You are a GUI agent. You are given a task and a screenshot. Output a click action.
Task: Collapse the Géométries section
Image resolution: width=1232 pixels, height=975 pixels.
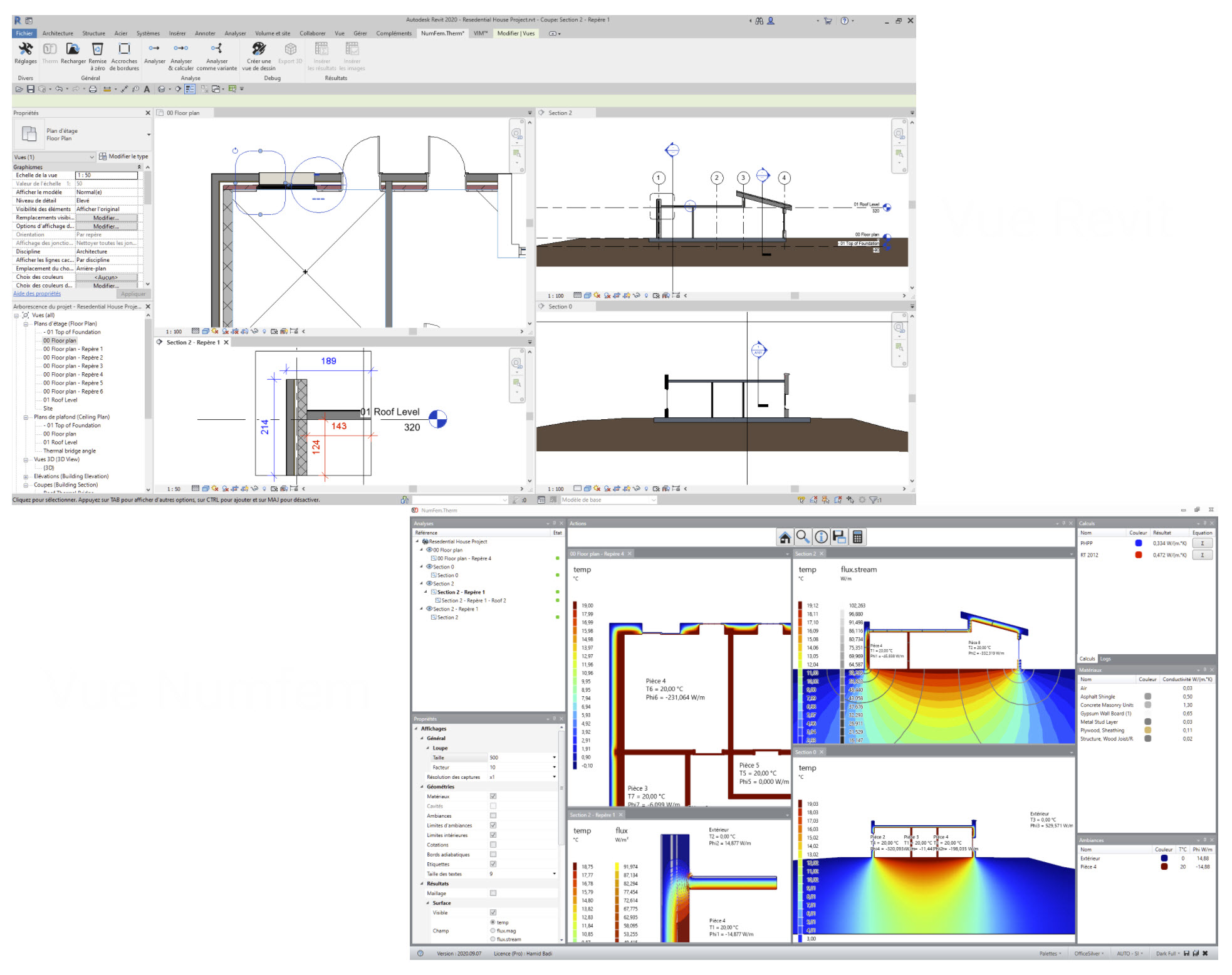click(x=422, y=787)
